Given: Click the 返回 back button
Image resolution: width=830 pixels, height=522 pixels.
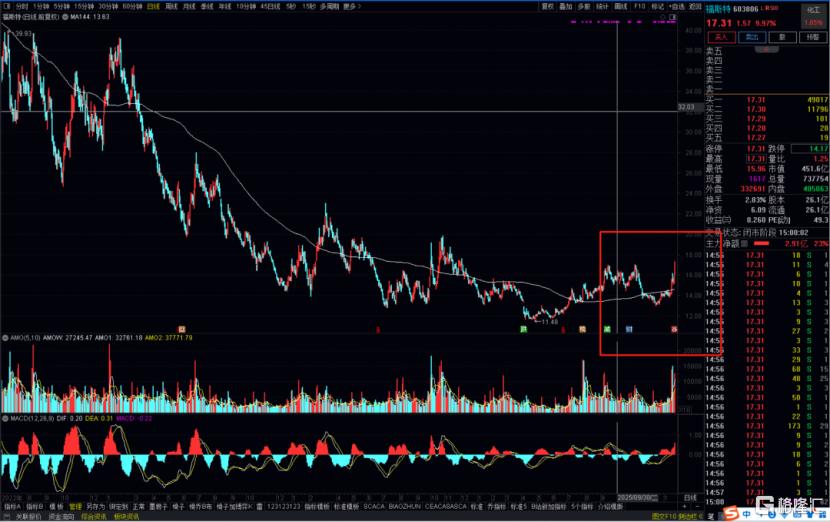Looking at the screenshot, I should pyautogui.click(x=695, y=6).
